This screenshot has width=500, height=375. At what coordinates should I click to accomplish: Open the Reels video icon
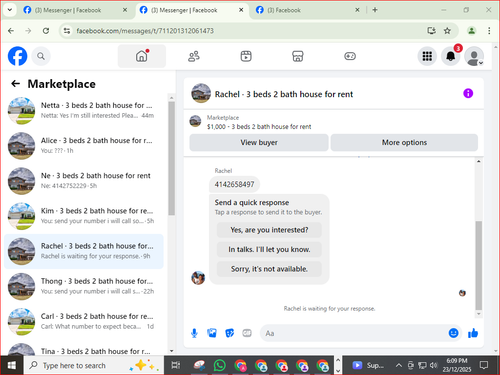[x=246, y=56]
